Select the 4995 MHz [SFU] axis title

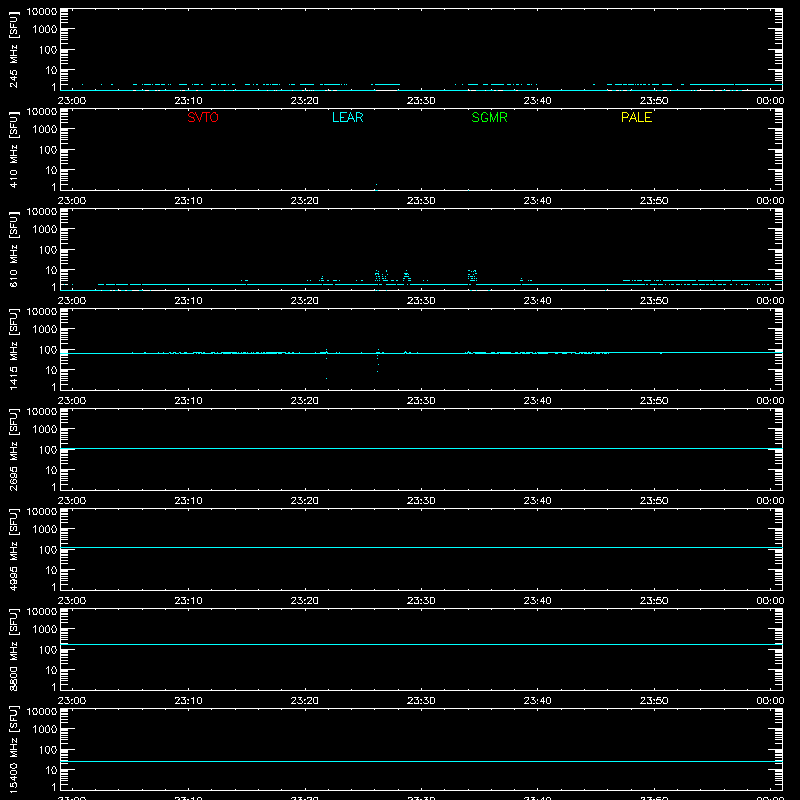(13, 549)
